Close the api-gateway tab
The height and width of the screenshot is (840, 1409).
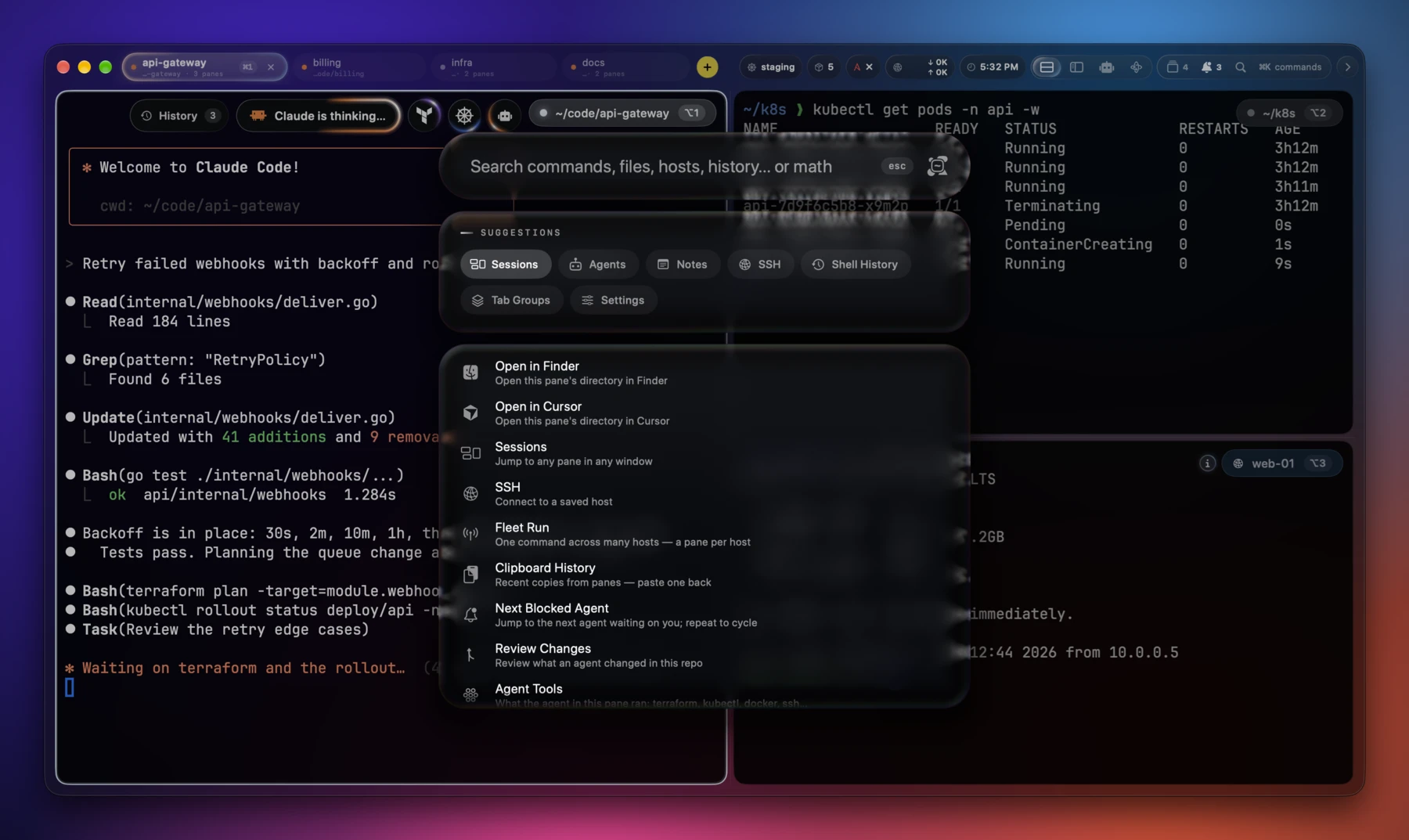271,67
